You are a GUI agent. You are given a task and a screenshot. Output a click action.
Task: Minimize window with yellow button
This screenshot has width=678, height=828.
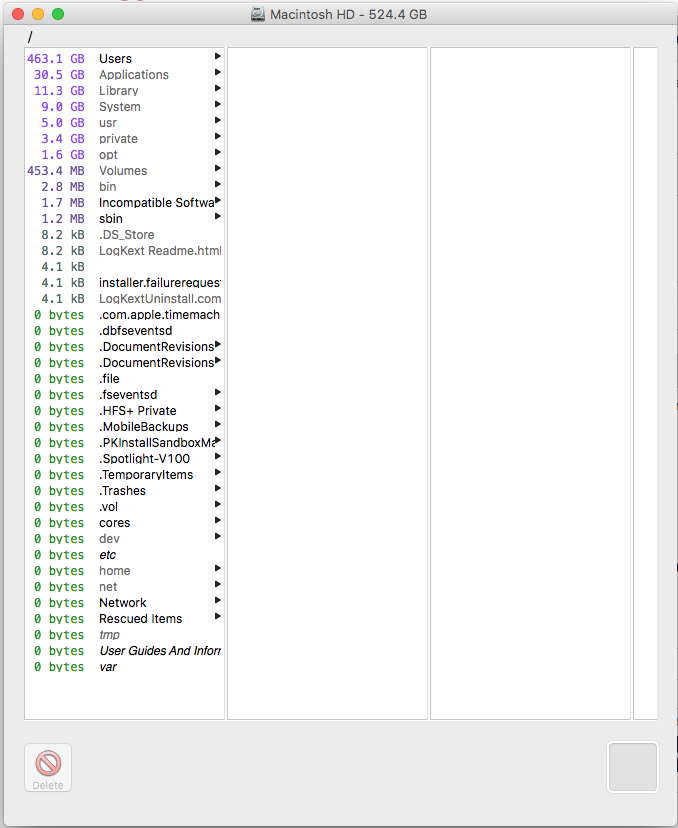click(38, 14)
